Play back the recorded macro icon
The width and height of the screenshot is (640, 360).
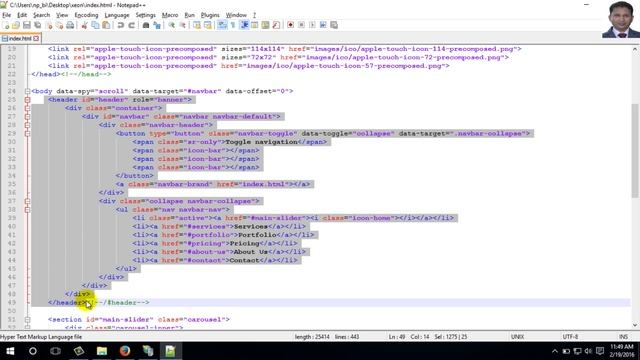[312, 25]
